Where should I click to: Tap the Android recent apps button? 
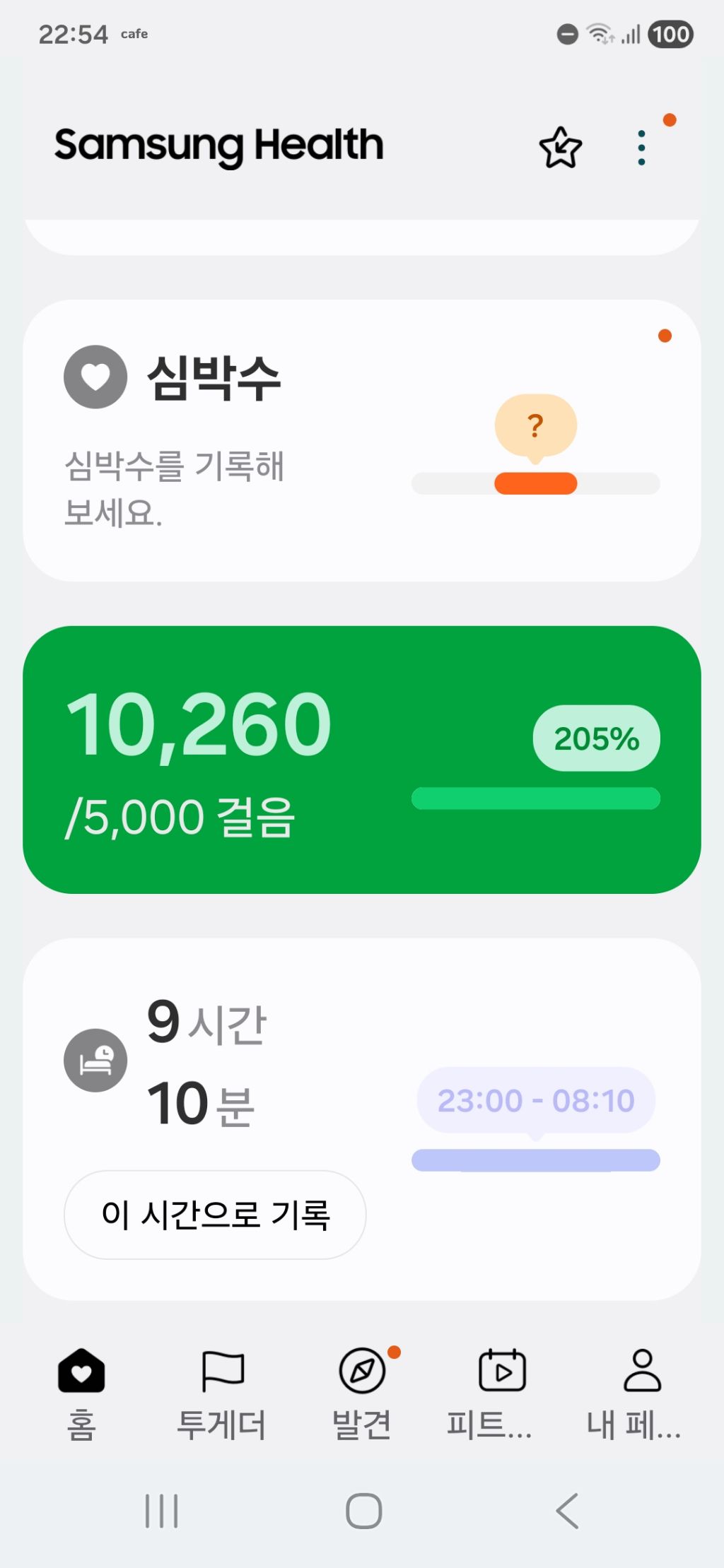(x=161, y=1511)
